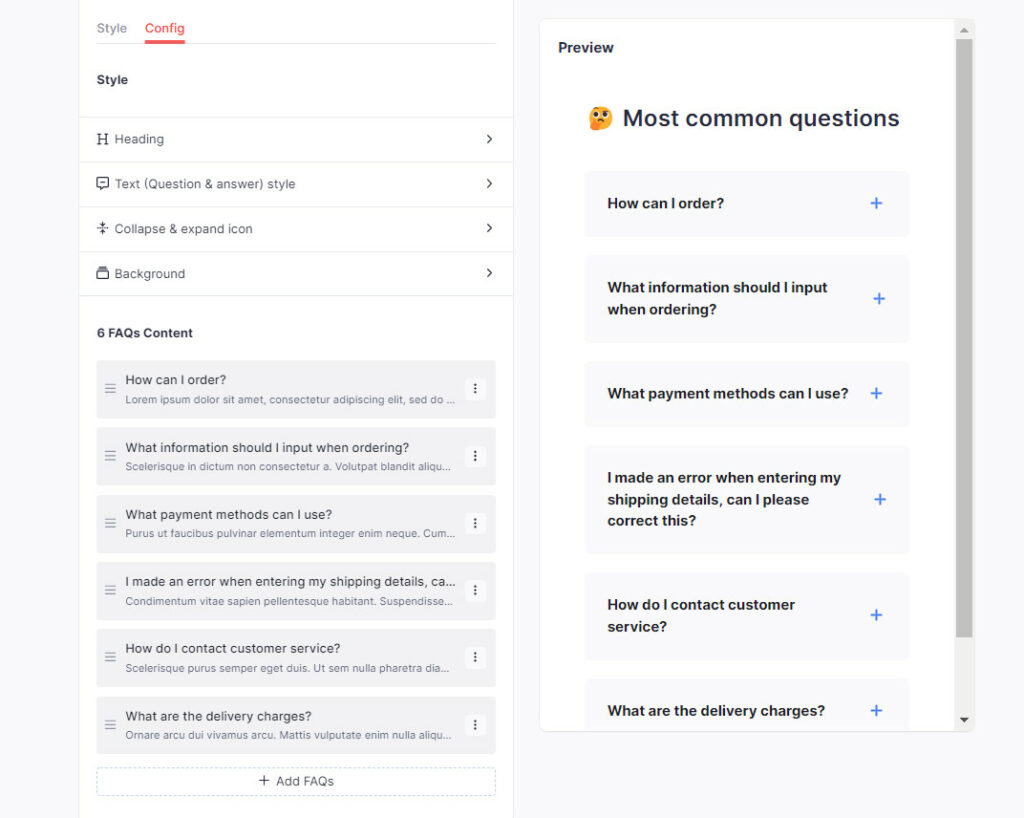Viewport: 1024px width, 818px height.
Task: Expand Text (Question & answer) style section
Action: [296, 184]
